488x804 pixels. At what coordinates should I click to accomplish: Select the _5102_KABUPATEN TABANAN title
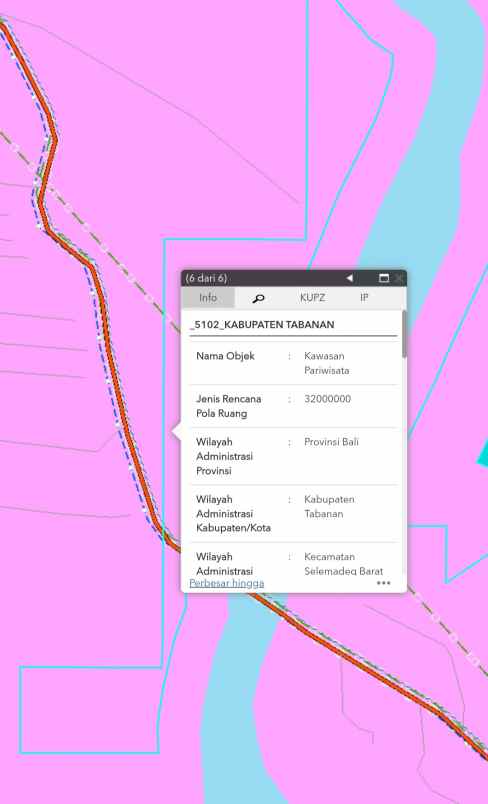262,325
